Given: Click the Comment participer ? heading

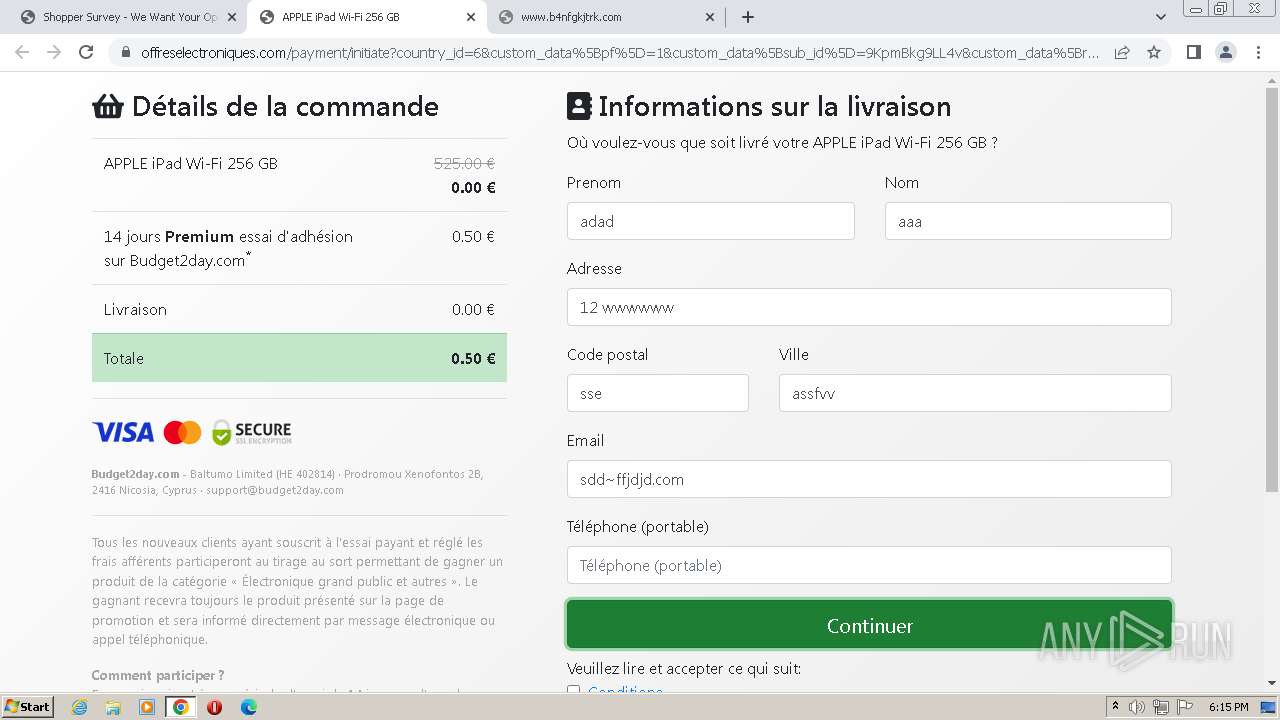Looking at the screenshot, I should (158, 675).
